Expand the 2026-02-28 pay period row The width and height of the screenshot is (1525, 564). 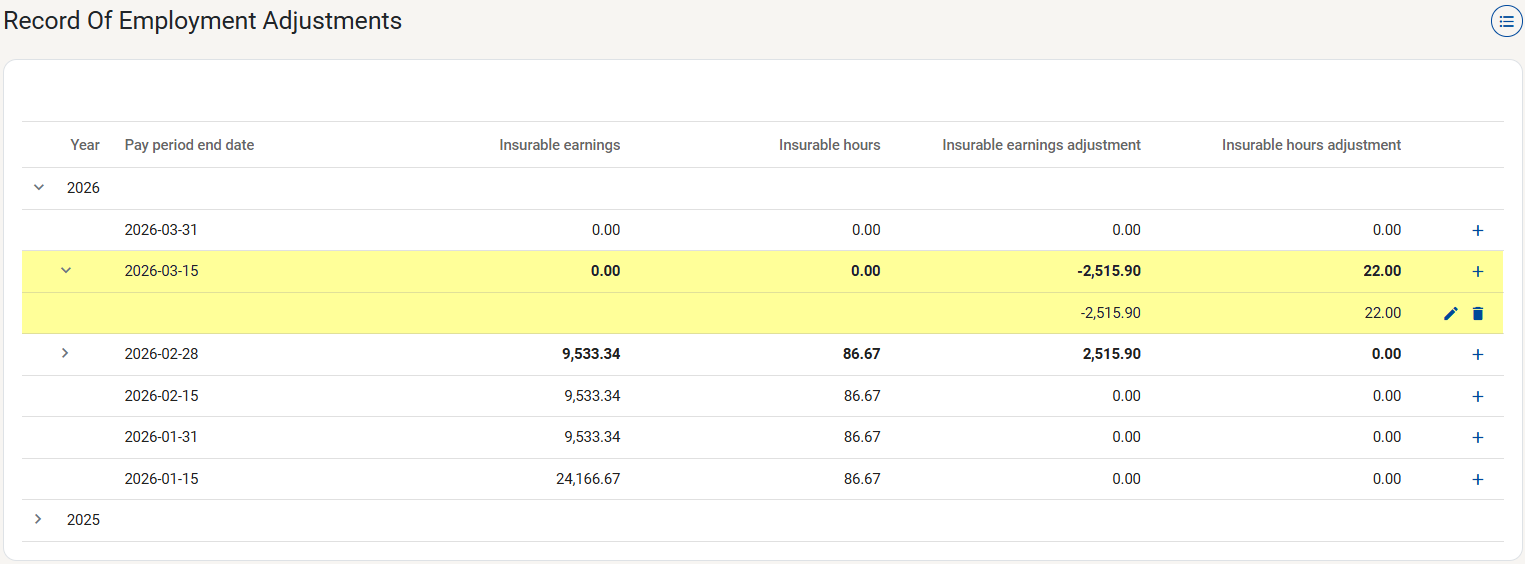click(x=66, y=353)
